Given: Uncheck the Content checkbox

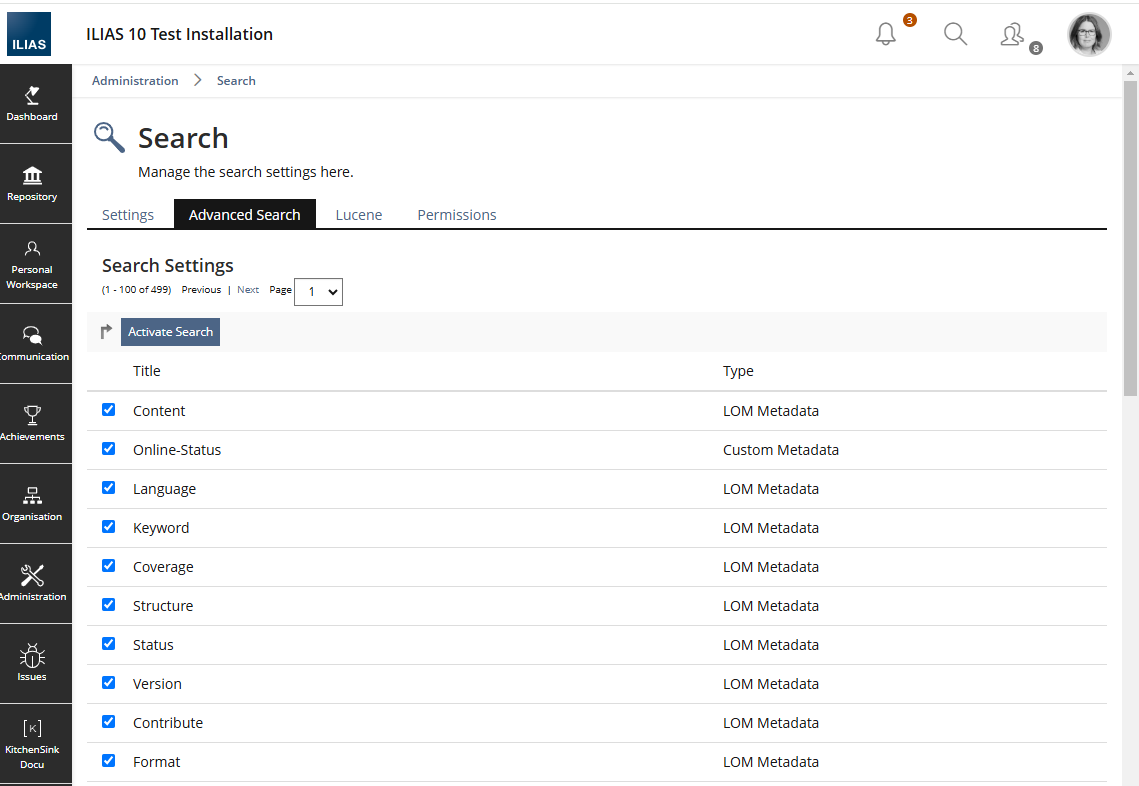Looking at the screenshot, I should 109,410.
